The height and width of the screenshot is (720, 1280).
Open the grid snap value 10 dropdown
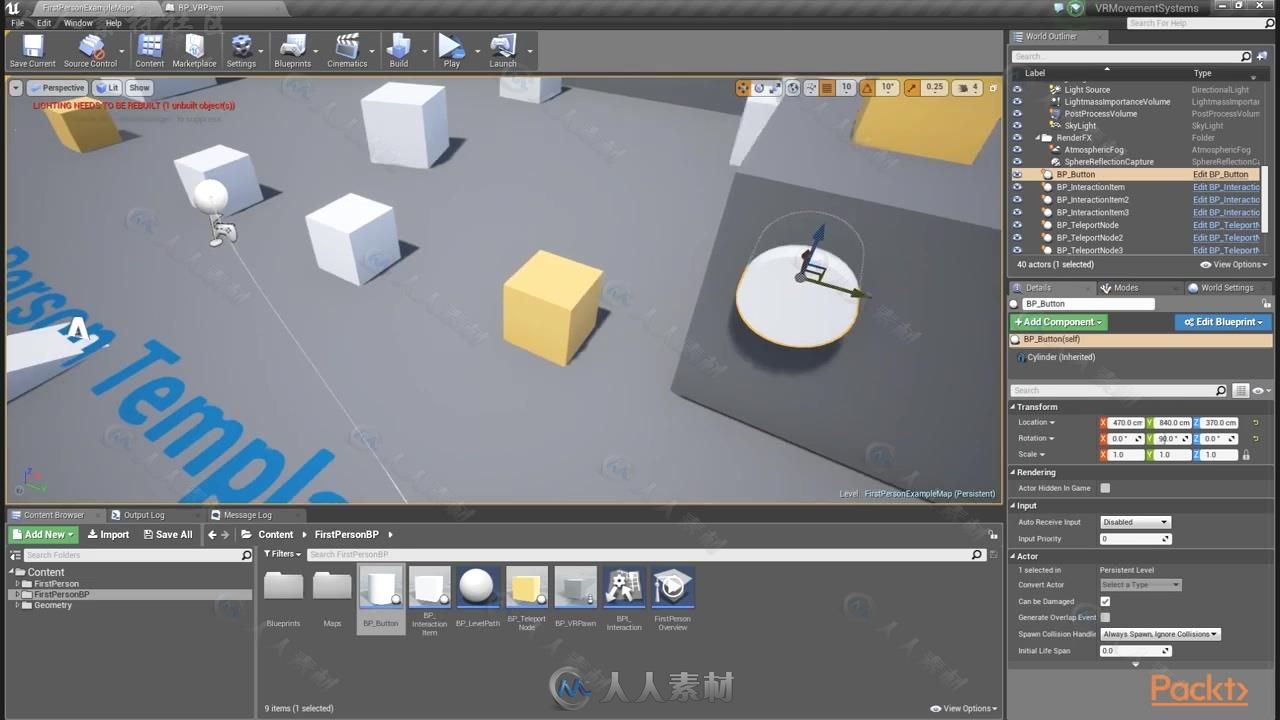(846, 88)
